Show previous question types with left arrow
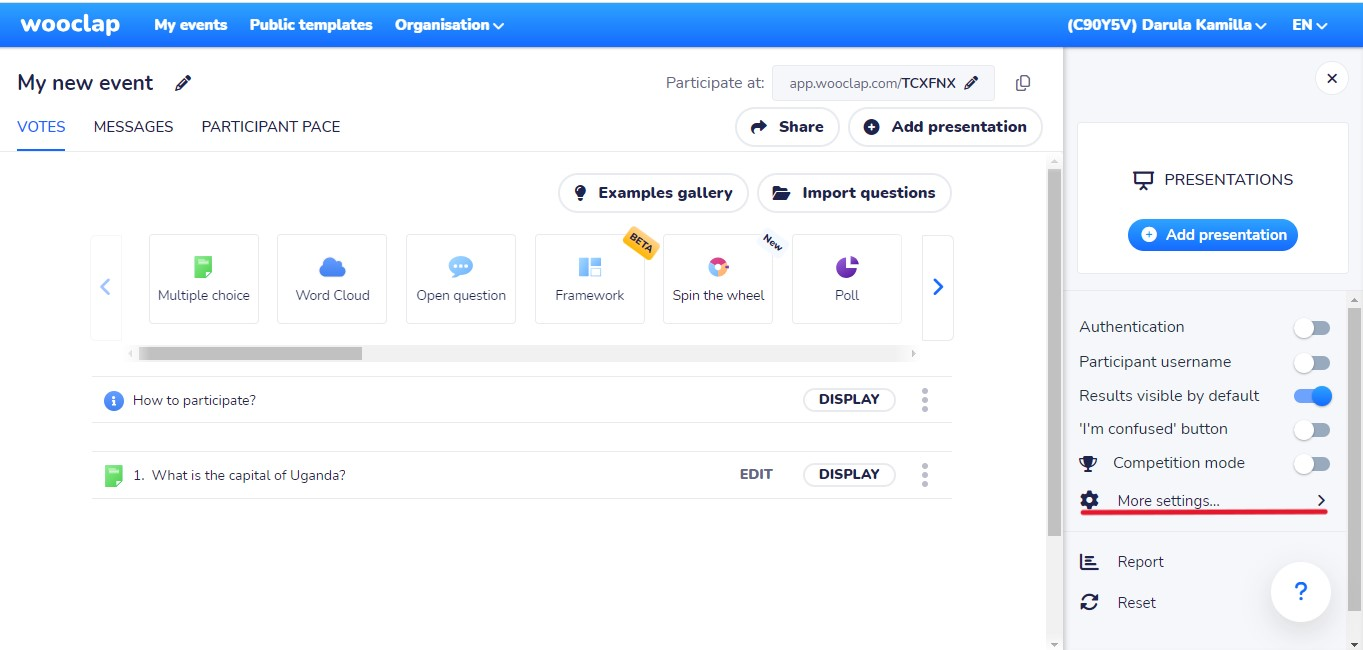This screenshot has width=1363, height=650. pos(106,288)
